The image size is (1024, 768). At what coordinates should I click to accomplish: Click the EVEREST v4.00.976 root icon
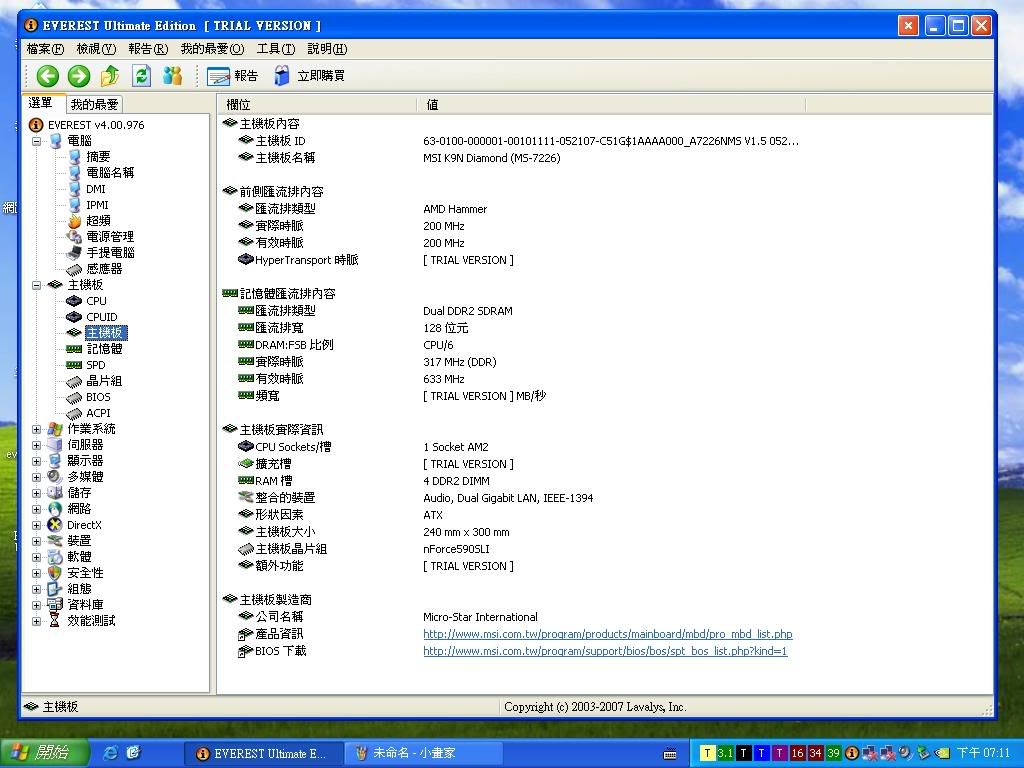tap(36, 125)
